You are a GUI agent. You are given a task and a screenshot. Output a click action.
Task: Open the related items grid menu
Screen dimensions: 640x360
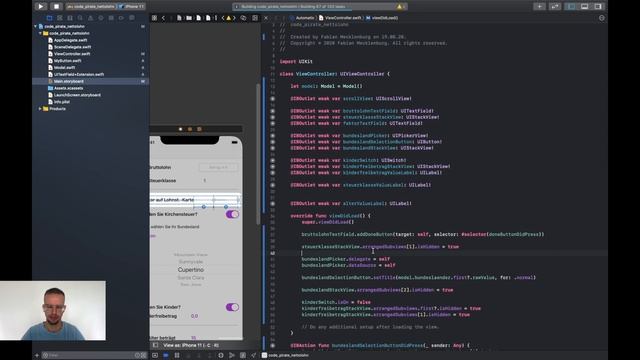coord(154,18)
